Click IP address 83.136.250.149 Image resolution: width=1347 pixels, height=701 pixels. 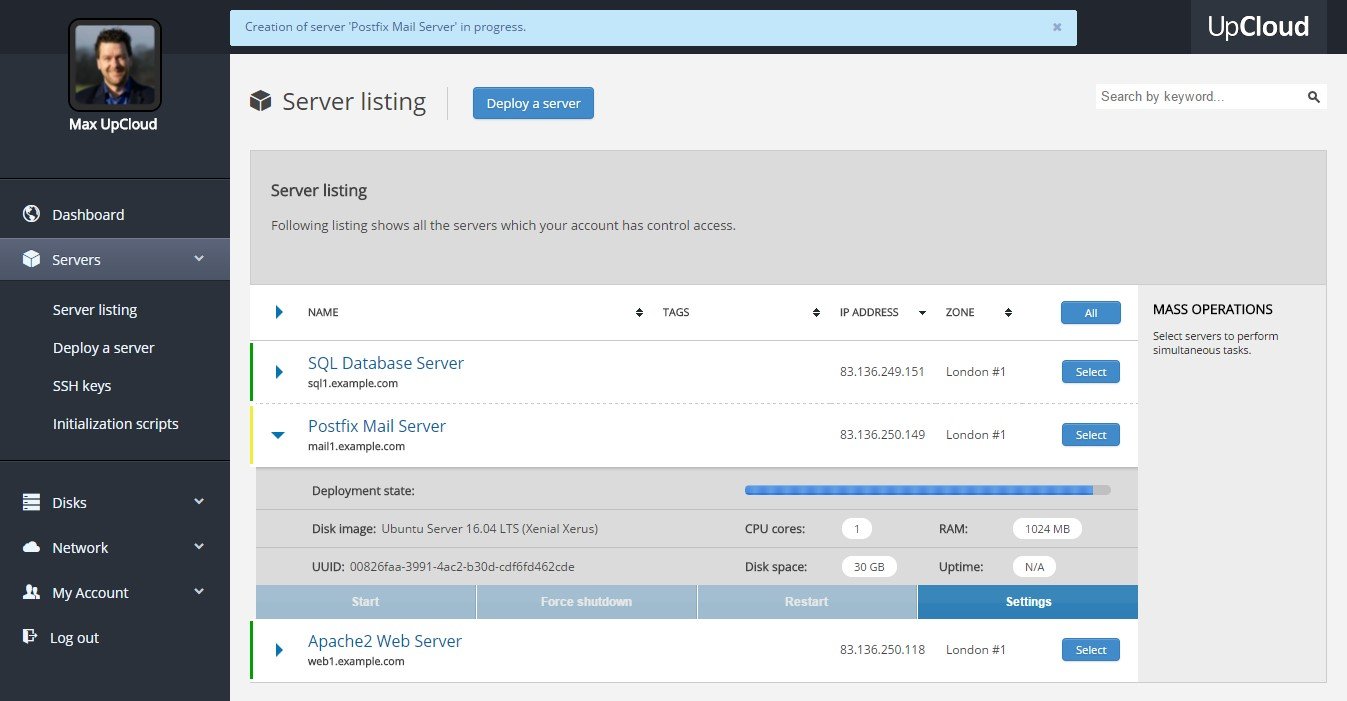[x=883, y=435]
